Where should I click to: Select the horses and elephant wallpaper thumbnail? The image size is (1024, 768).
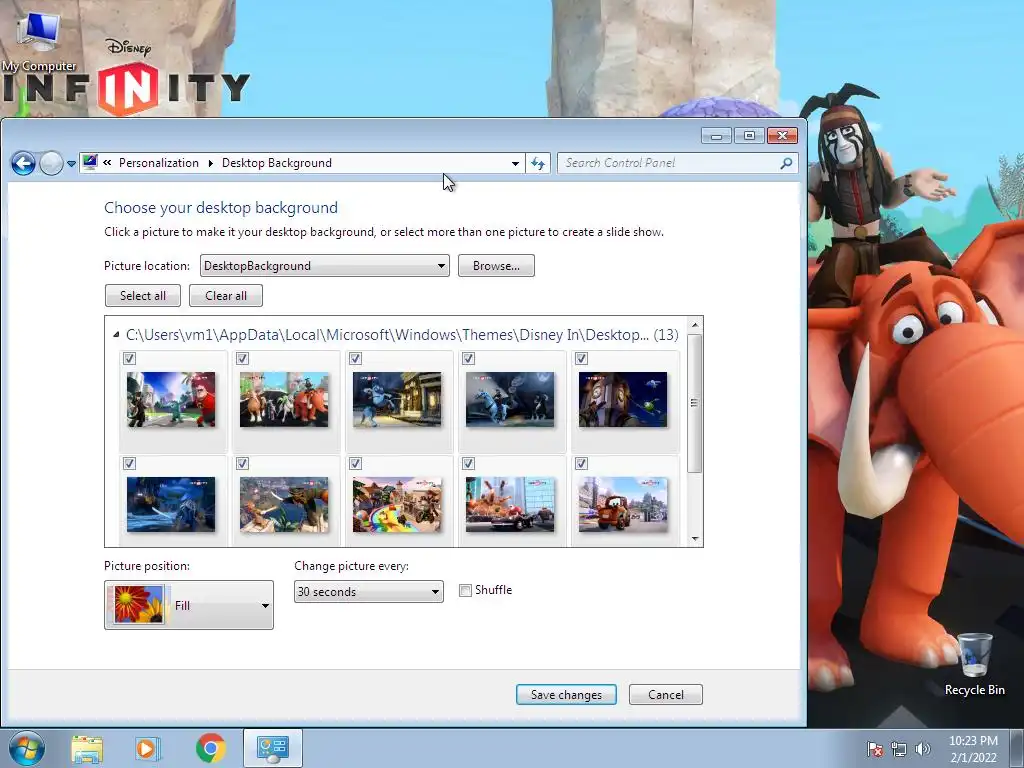pyautogui.click(x=284, y=400)
